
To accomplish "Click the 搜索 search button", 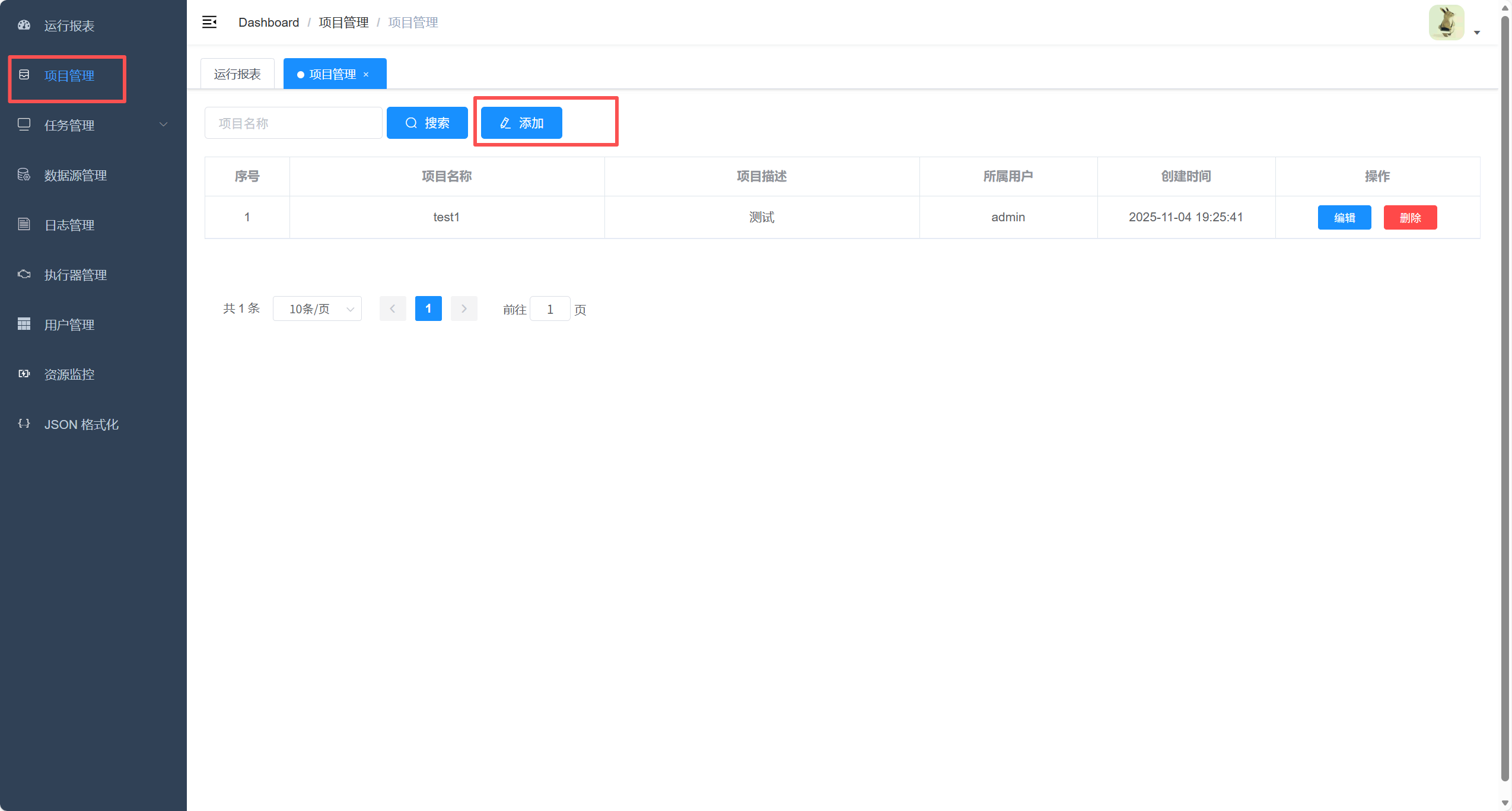I will click(427, 122).
